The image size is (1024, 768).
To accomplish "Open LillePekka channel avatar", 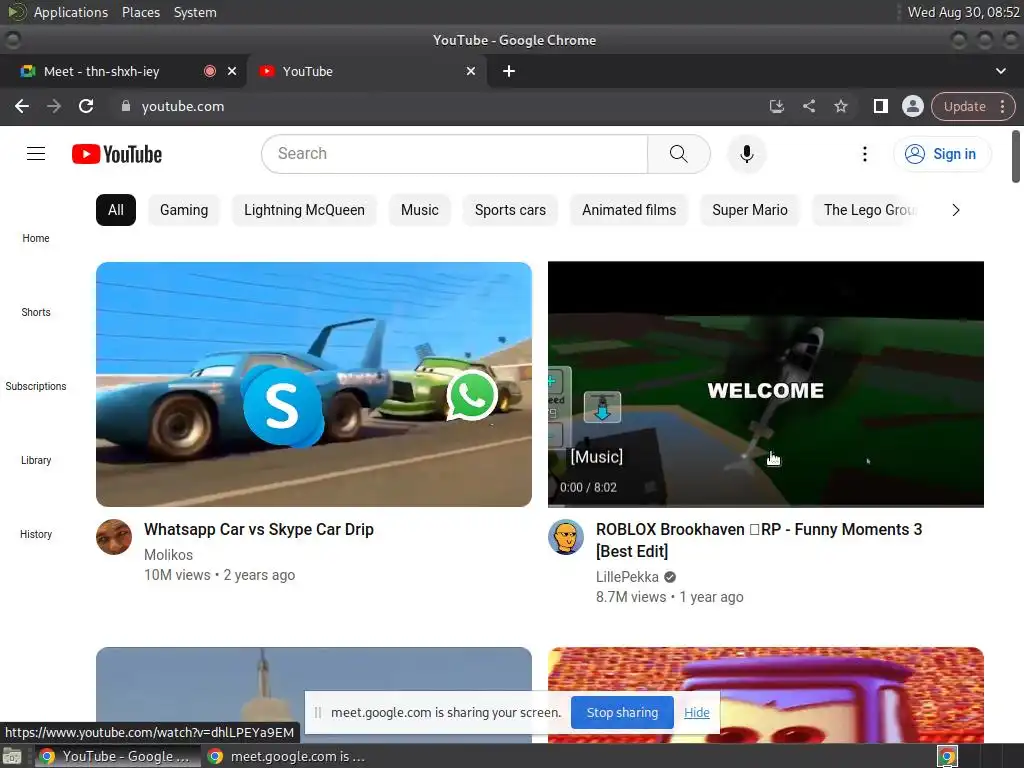I will (x=566, y=537).
